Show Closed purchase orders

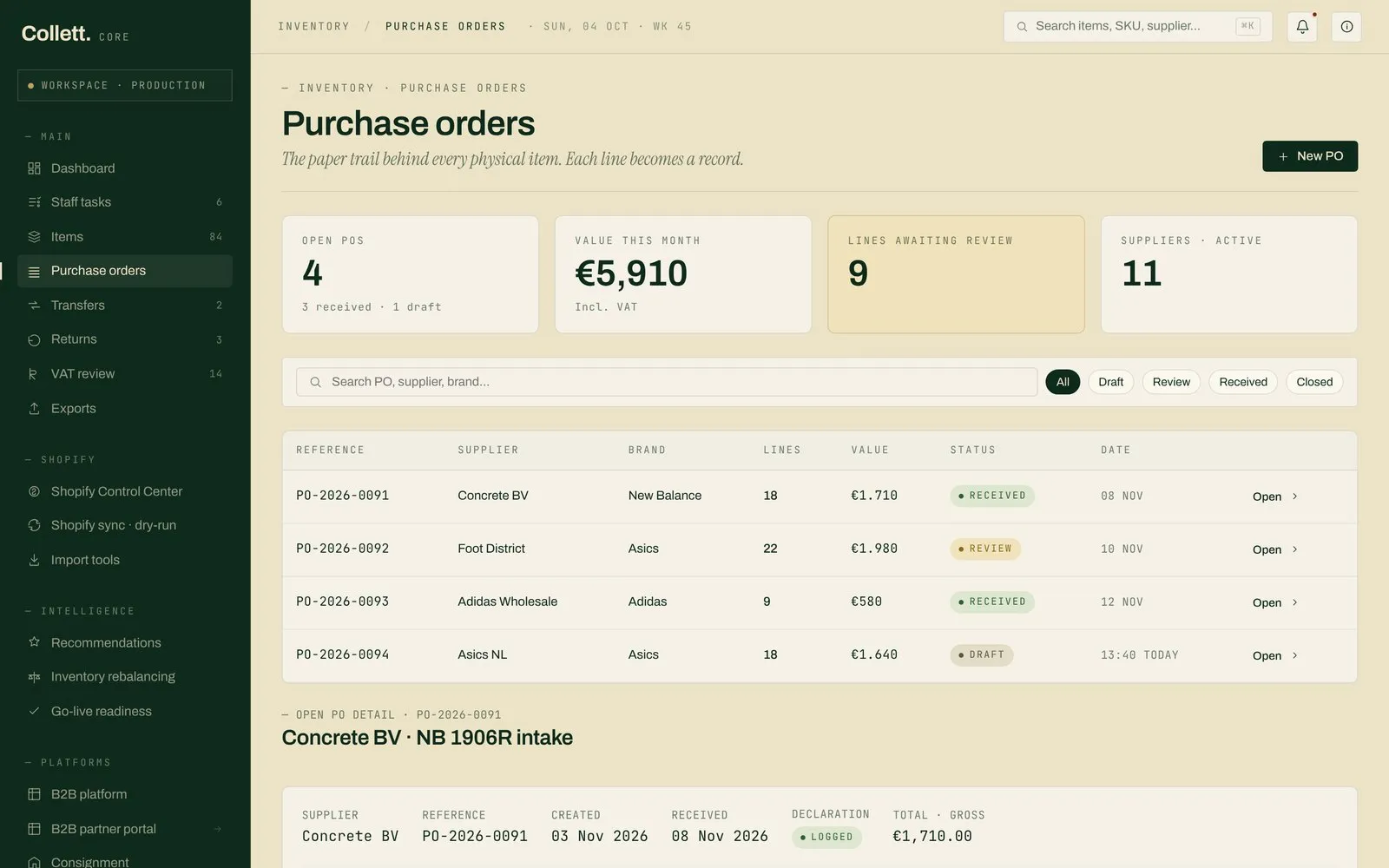1314,382
